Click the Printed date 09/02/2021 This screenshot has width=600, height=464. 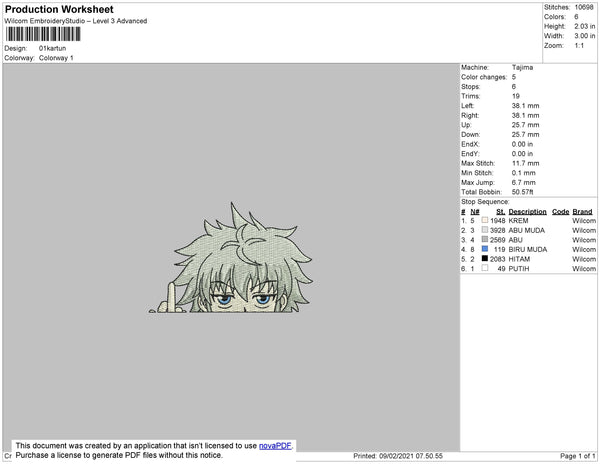click(398, 456)
